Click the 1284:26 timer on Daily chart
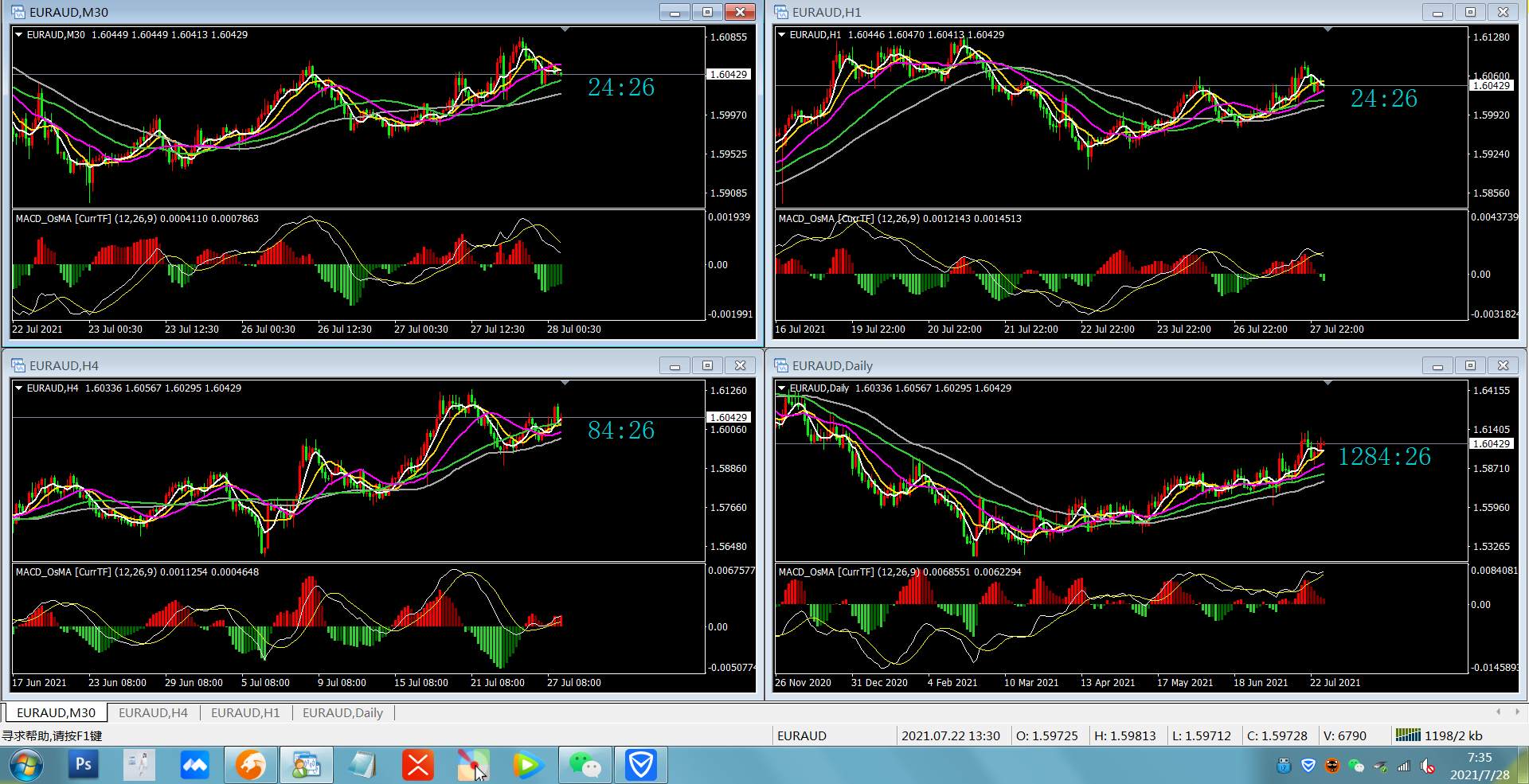This screenshot has width=1529, height=784. click(x=1384, y=457)
